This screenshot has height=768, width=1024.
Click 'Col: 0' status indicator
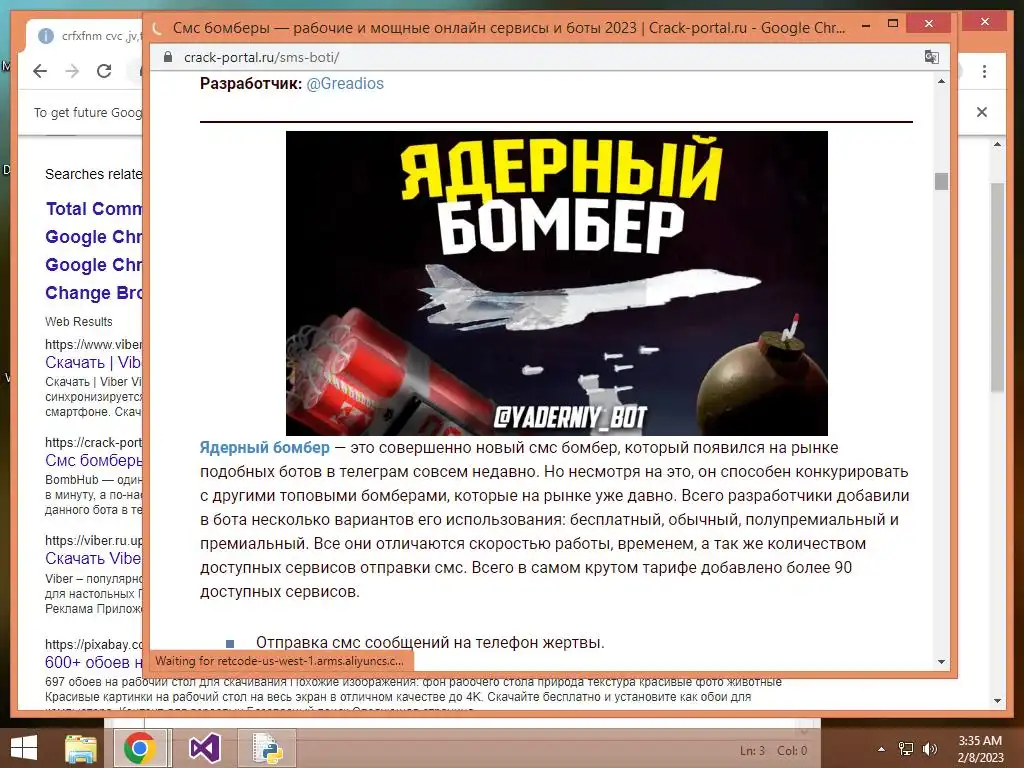coord(792,751)
